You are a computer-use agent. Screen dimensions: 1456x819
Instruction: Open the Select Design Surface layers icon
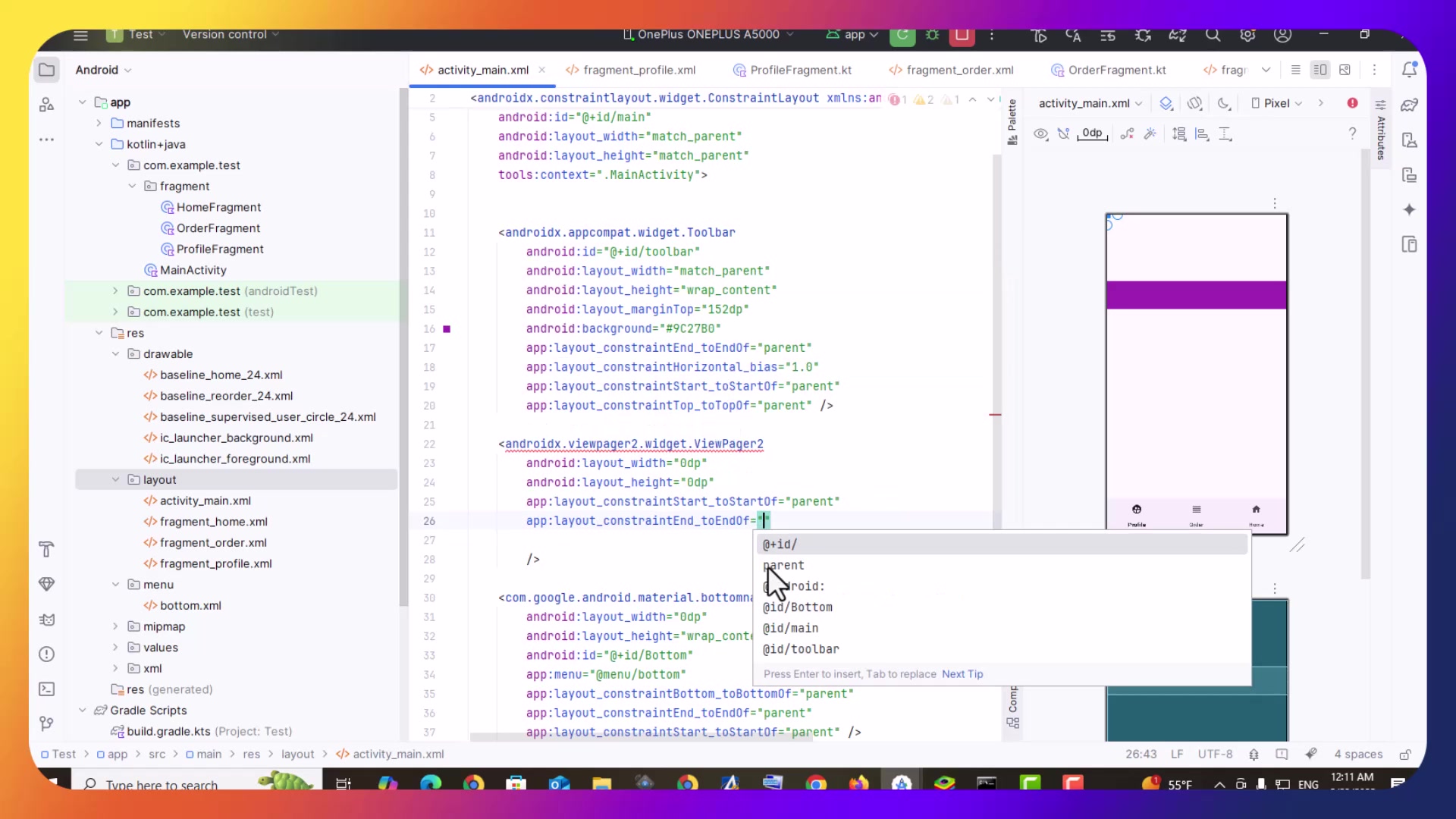[1166, 103]
